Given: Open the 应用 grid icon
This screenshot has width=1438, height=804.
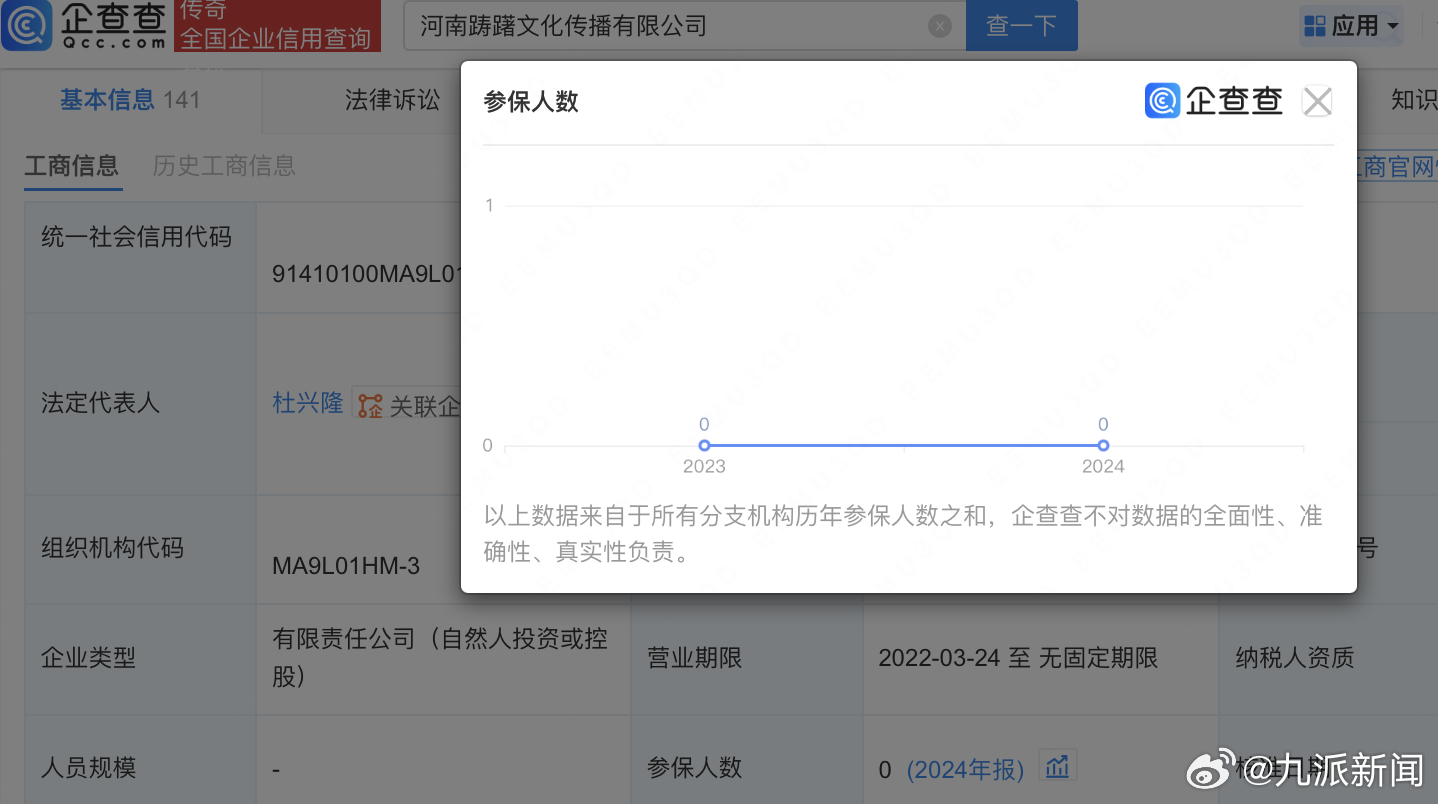Looking at the screenshot, I should point(1315,26).
